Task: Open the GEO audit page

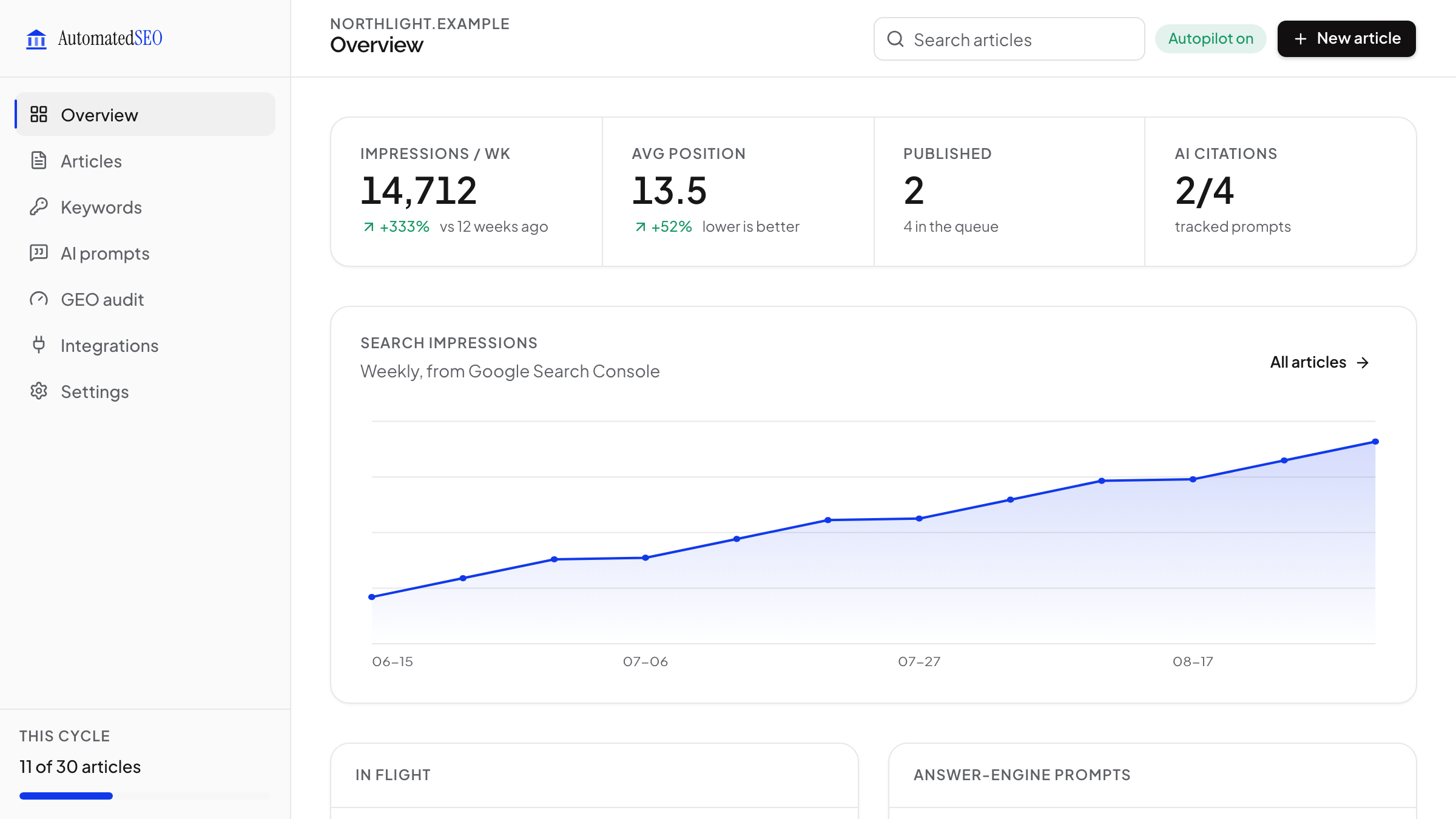Action: point(145,298)
